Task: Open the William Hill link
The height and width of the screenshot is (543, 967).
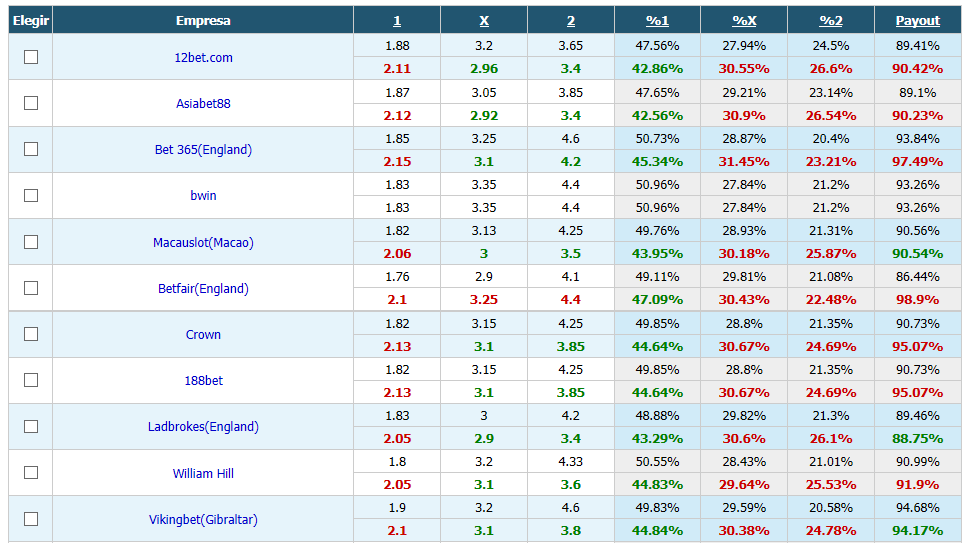Action: 204,473
